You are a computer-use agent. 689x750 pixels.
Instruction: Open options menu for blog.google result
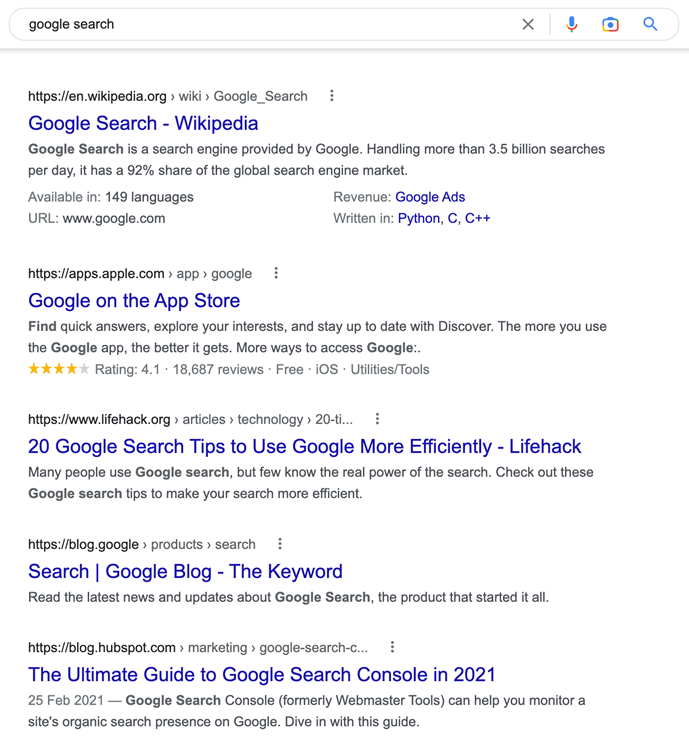(x=280, y=544)
